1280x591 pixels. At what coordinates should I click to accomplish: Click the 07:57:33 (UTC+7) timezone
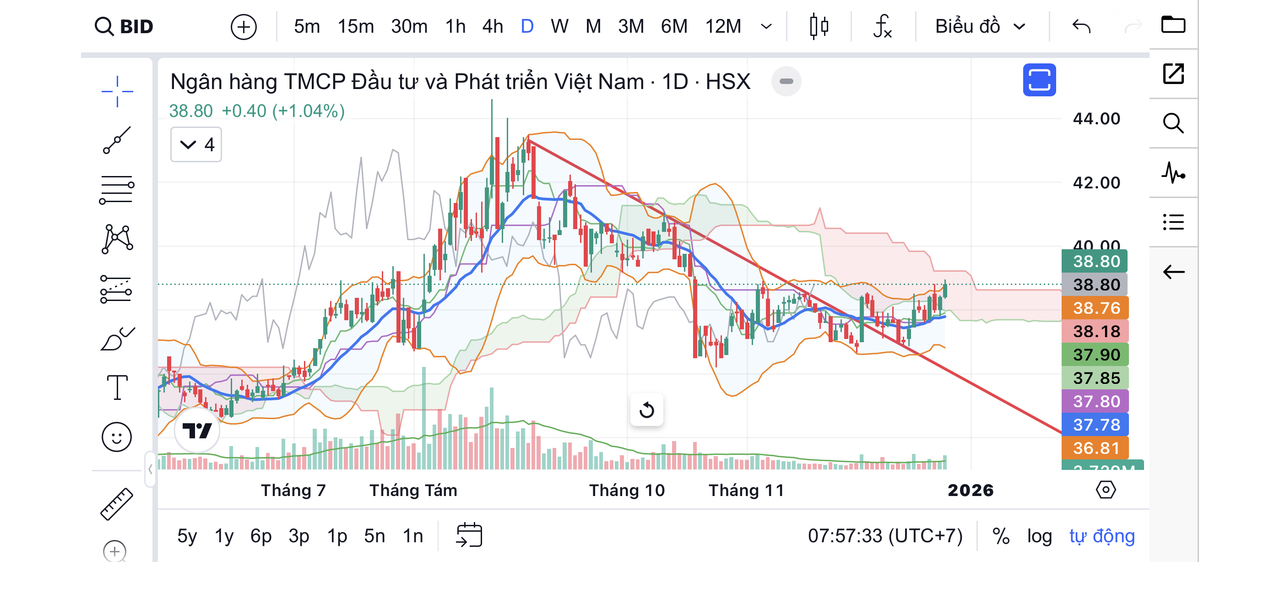(885, 536)
